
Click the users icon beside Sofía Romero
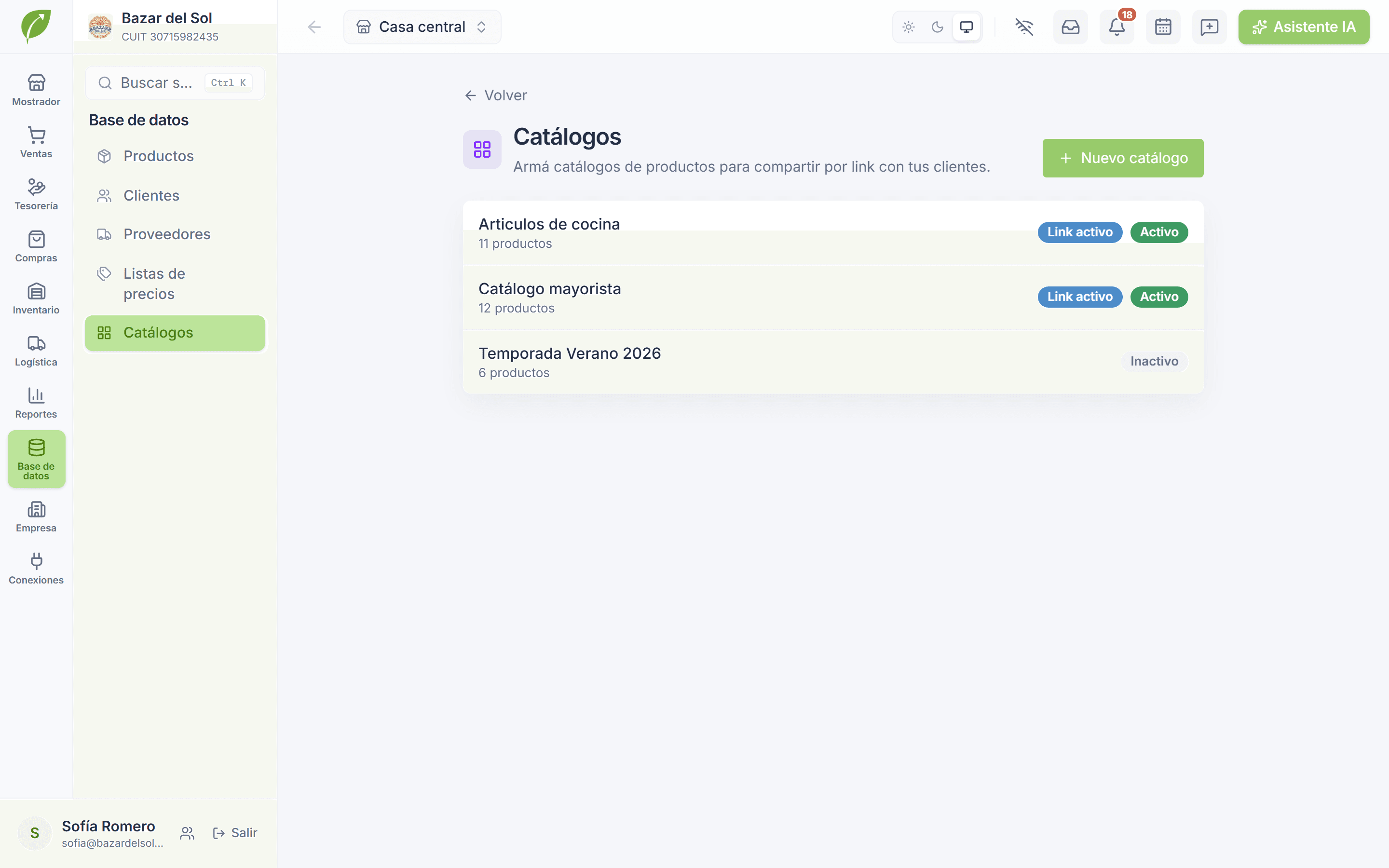pyautogui.click(x=187, y=833)
